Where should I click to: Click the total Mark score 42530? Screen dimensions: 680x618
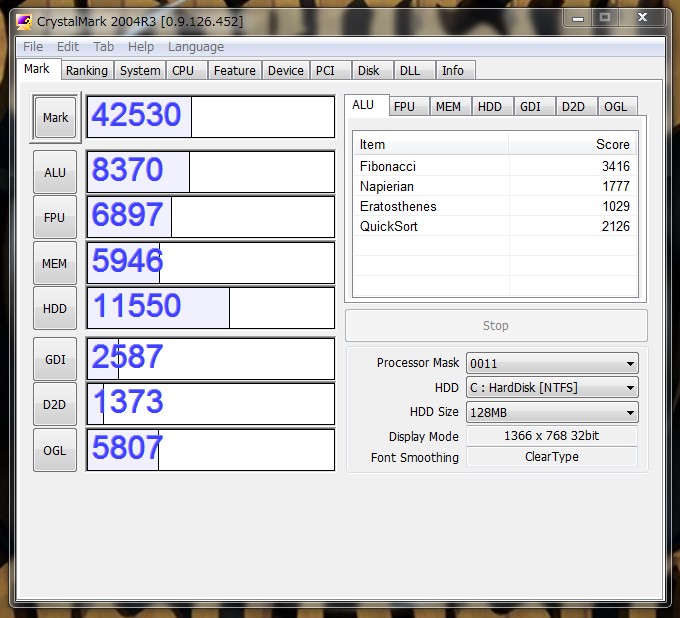pos(136,115)
